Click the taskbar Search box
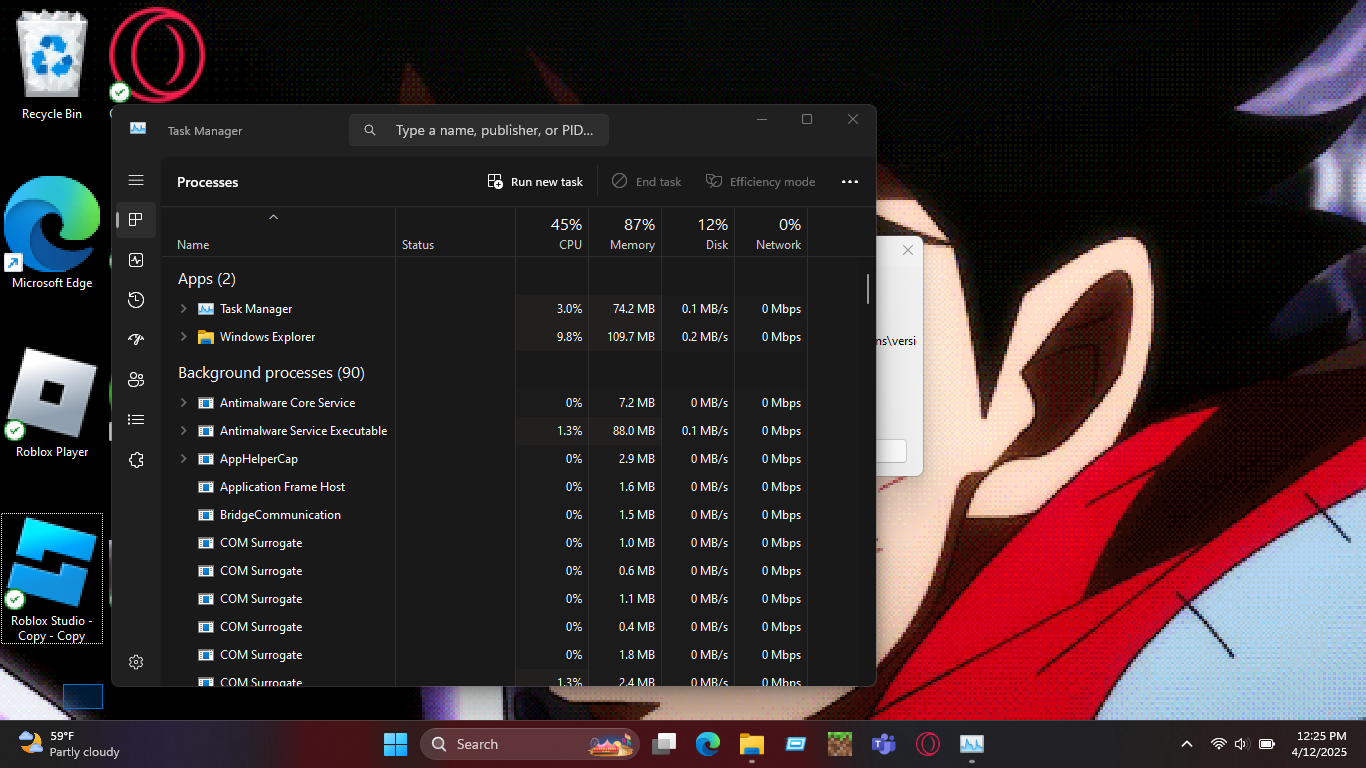 point(530,744)
